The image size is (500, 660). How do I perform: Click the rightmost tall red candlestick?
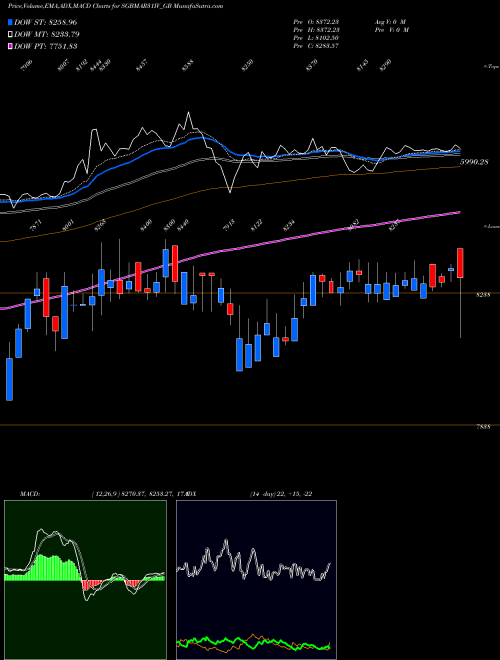(460, 263)
